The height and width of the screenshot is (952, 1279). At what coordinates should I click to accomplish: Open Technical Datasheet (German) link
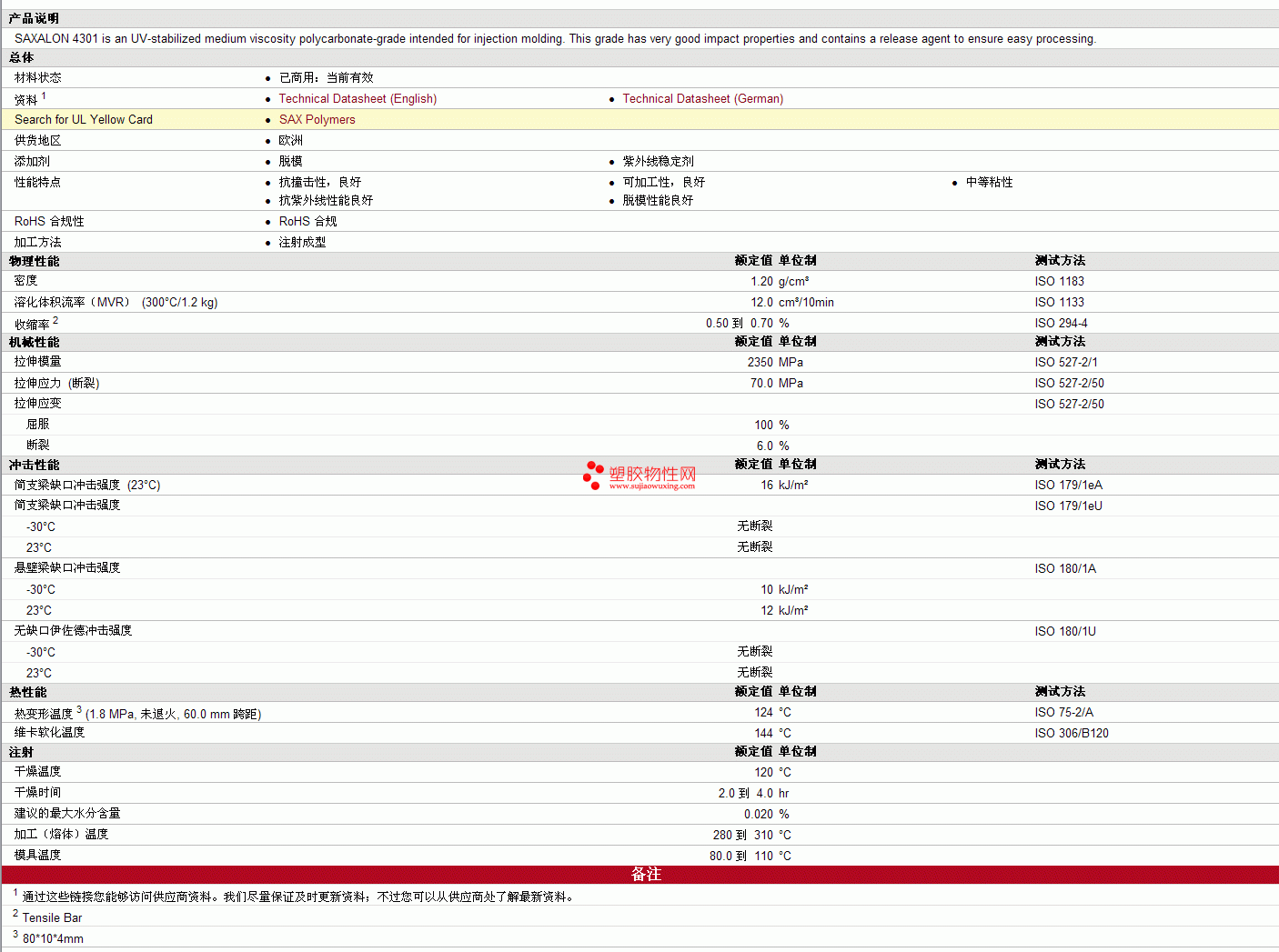tap(702, 99)
